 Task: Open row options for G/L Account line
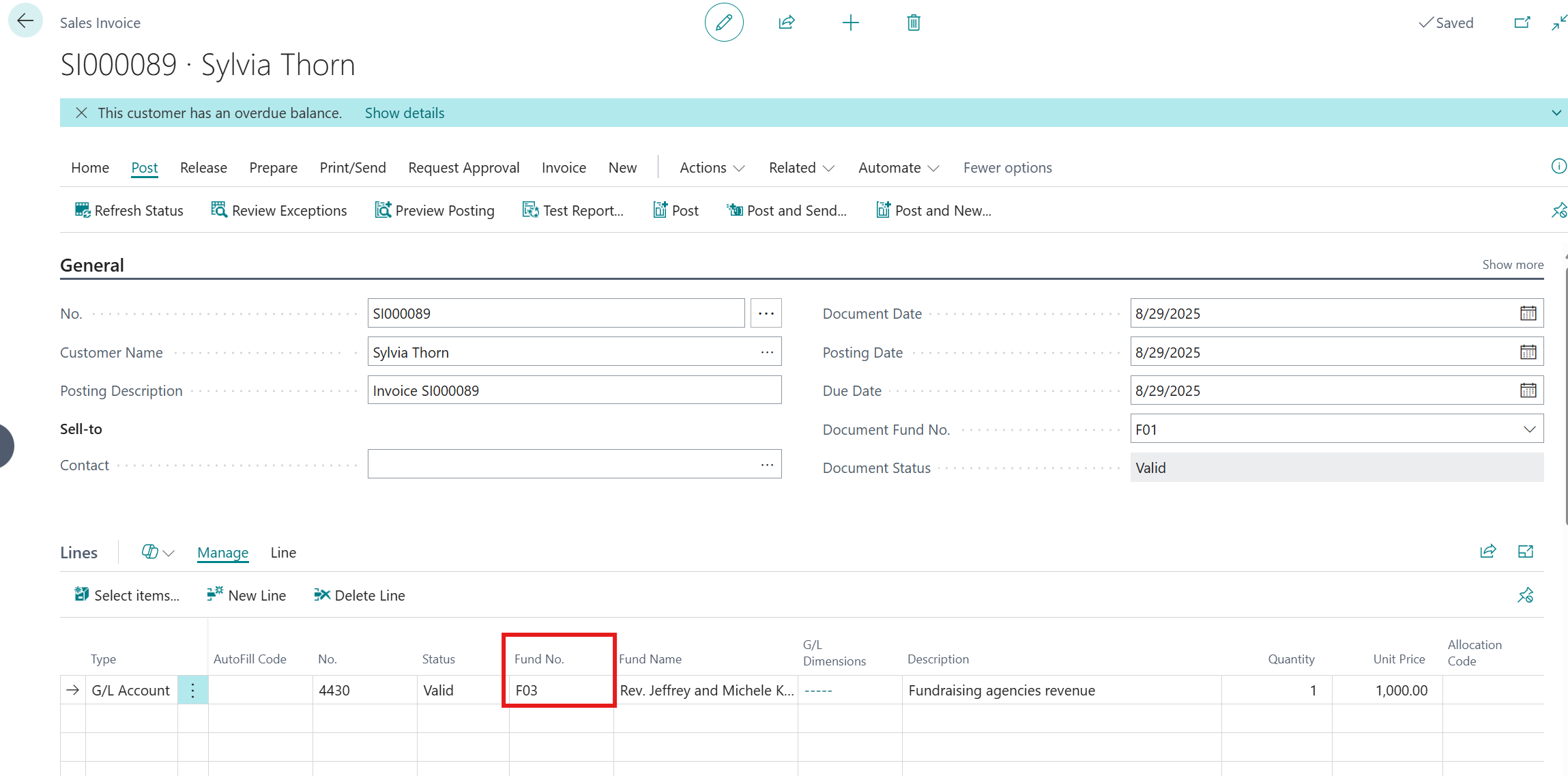(x=193, y=690)
